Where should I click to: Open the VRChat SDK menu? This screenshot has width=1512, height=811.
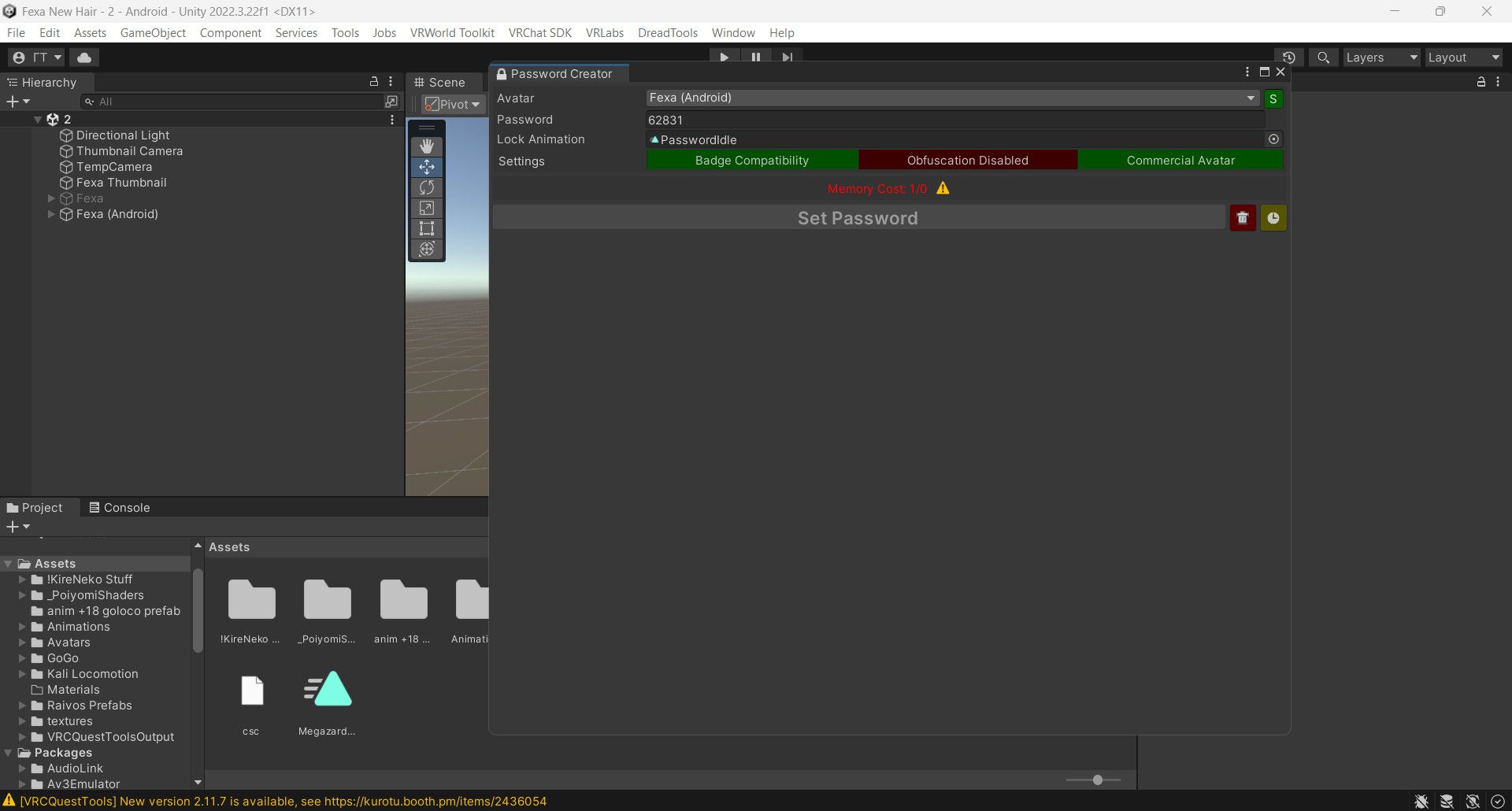click(540, 33)
